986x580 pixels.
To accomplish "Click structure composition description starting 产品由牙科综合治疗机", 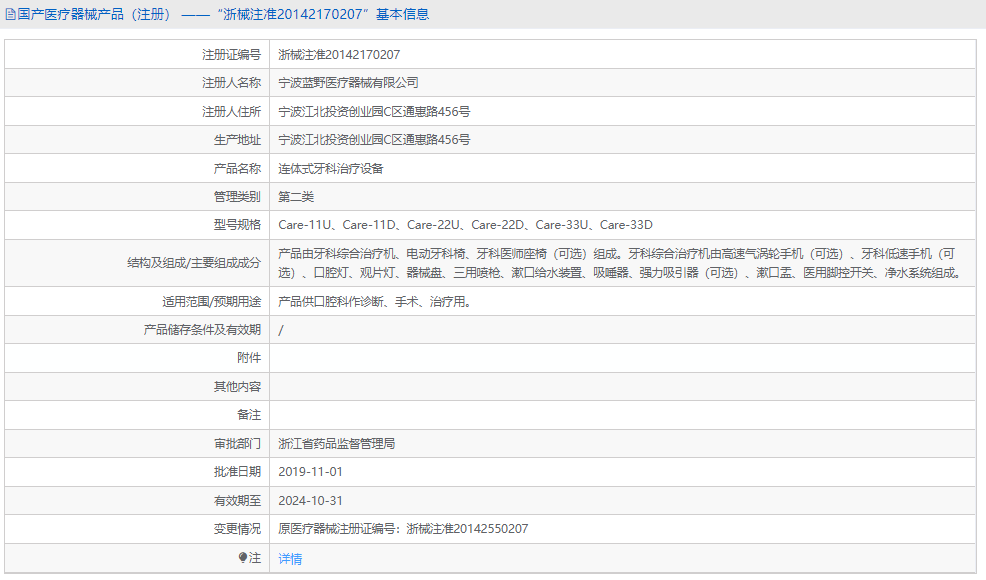I will [x=619, y=263].
